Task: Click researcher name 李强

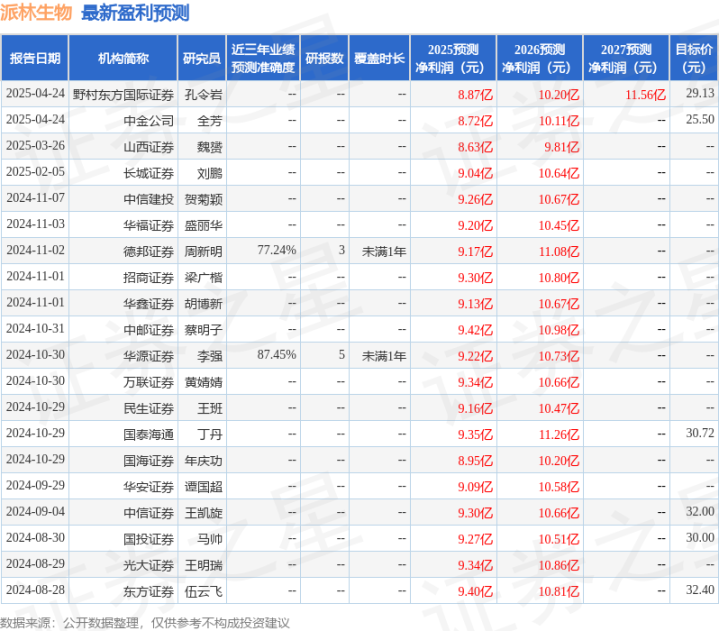Action: [210, 356]
